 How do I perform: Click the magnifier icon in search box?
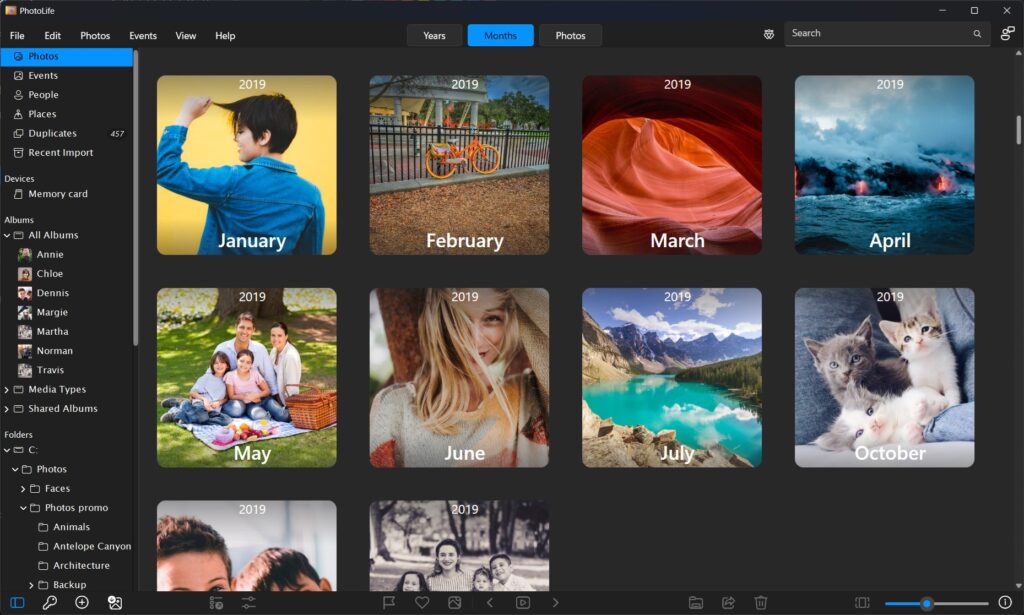(x=977, y=34)
